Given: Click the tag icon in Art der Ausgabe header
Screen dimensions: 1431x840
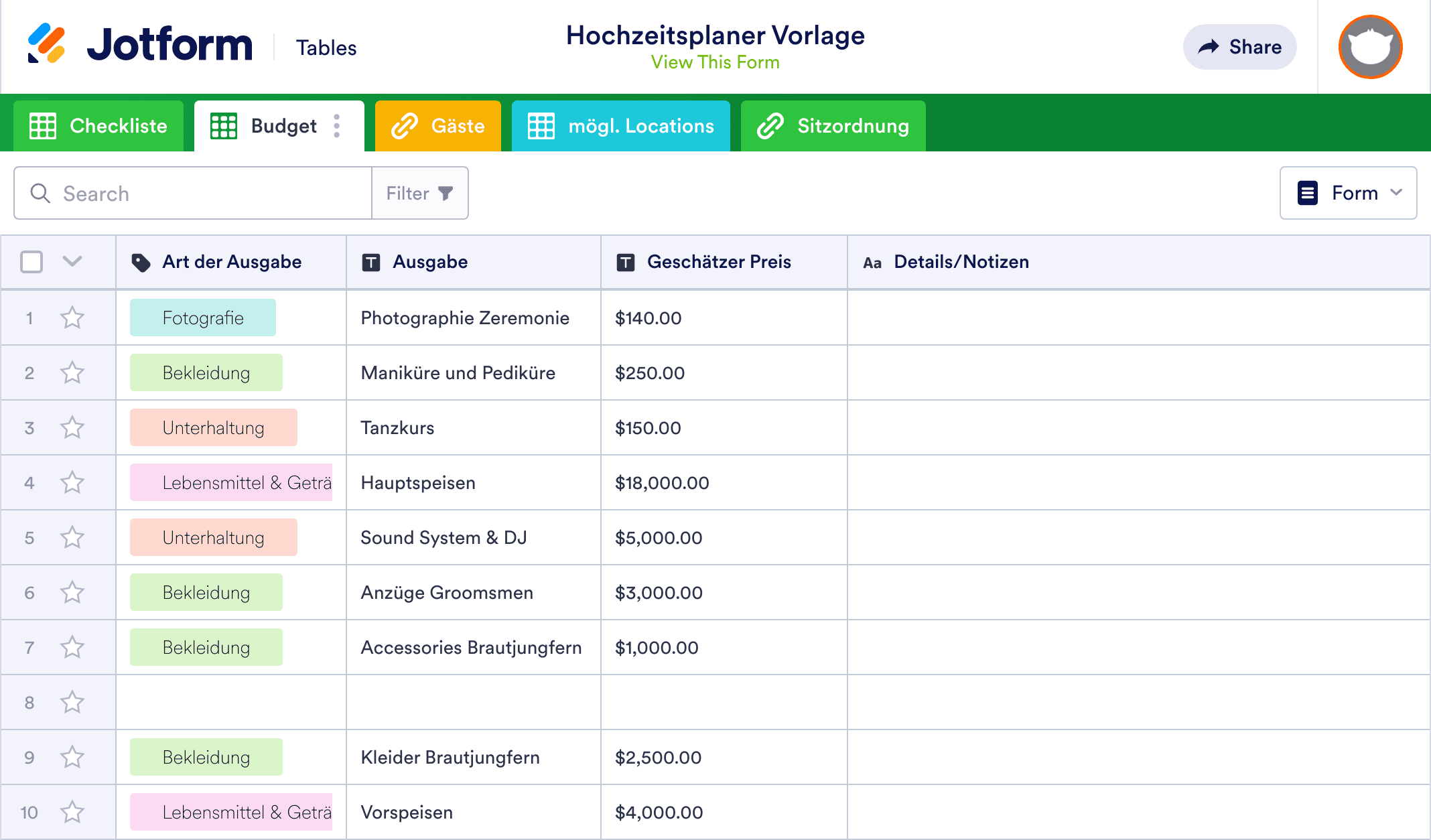Looking at the screenshot, I should 142,262.
